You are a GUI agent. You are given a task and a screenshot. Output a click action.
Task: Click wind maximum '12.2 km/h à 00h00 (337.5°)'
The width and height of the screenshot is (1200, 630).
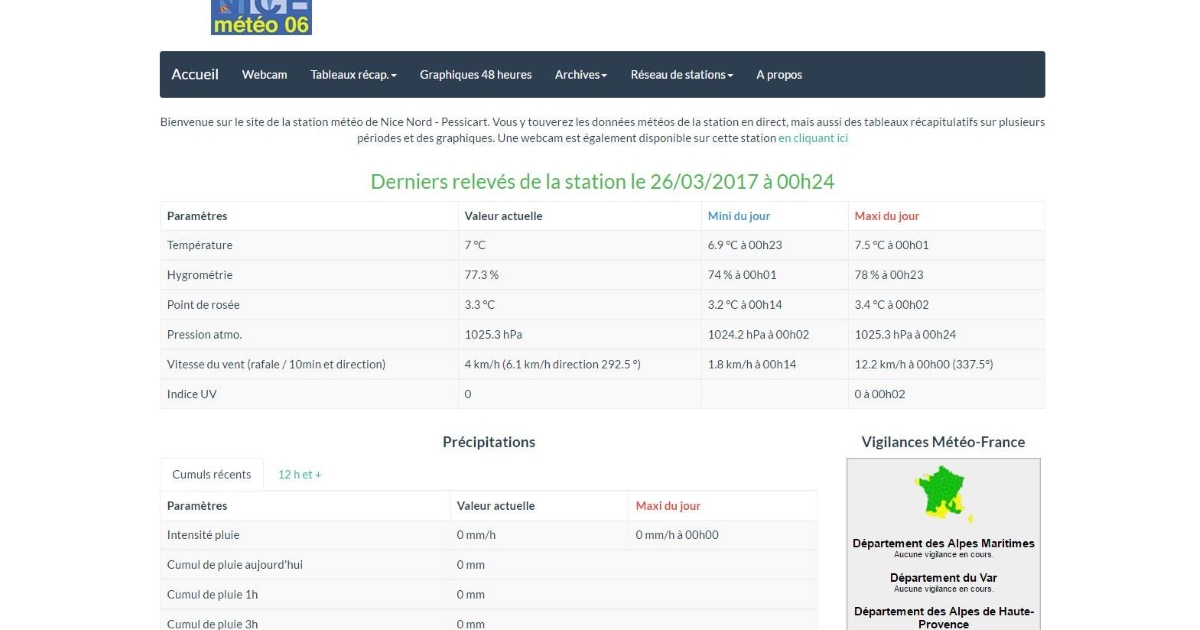(x=924, y=364)
